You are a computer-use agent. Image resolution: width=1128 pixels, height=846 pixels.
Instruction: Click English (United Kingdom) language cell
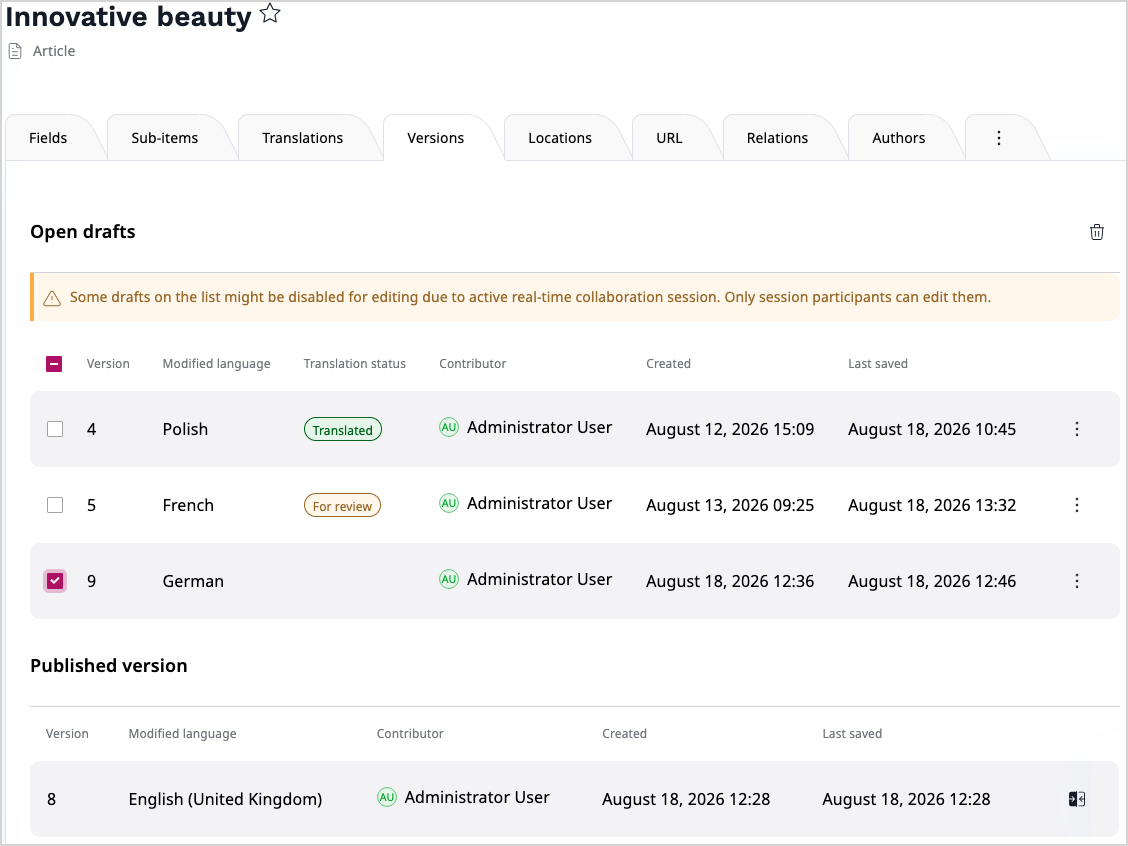(225, 799)
